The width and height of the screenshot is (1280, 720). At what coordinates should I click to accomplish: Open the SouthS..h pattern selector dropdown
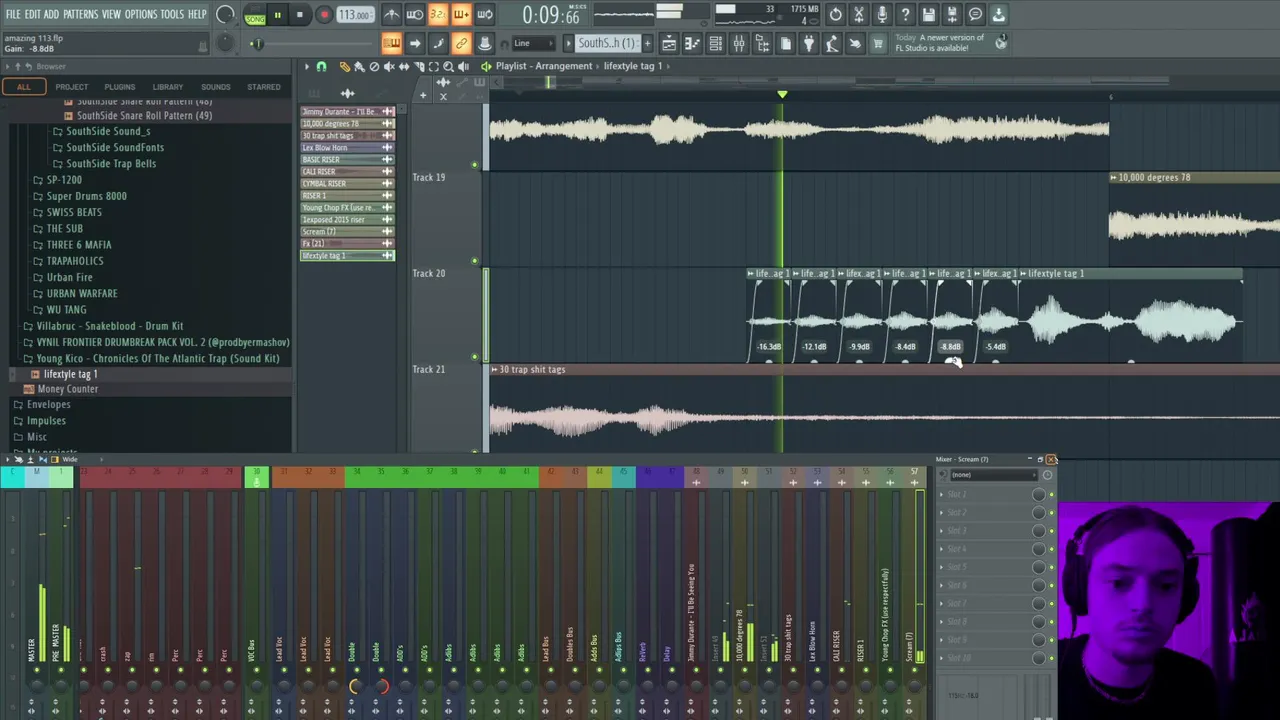pyautogui.click(x=607, y=43)
